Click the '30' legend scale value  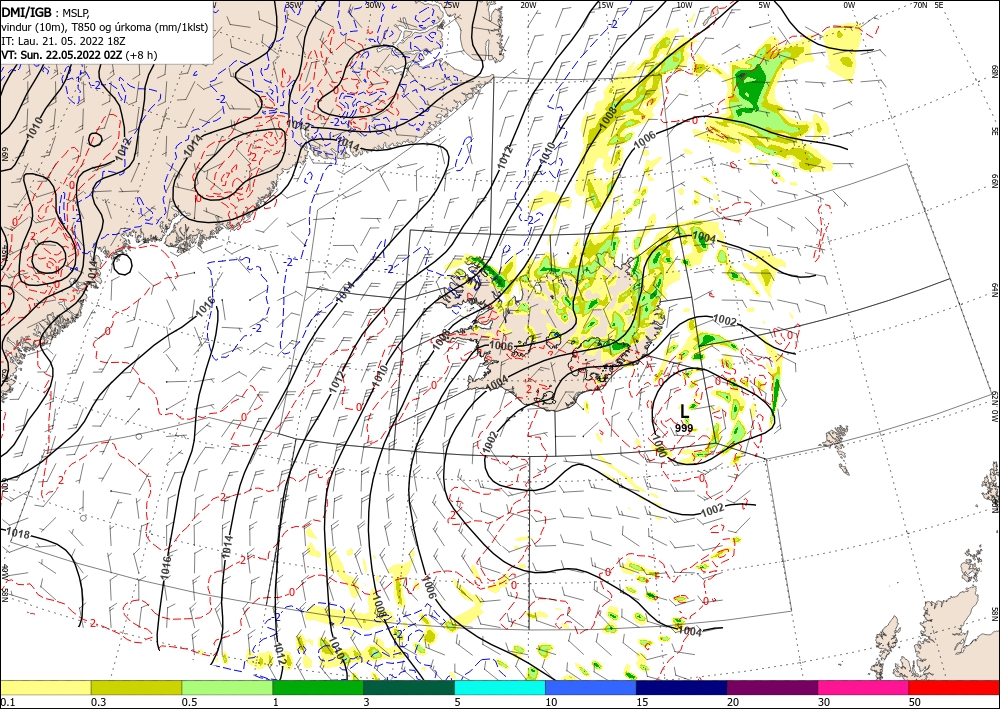pos(824,702)
